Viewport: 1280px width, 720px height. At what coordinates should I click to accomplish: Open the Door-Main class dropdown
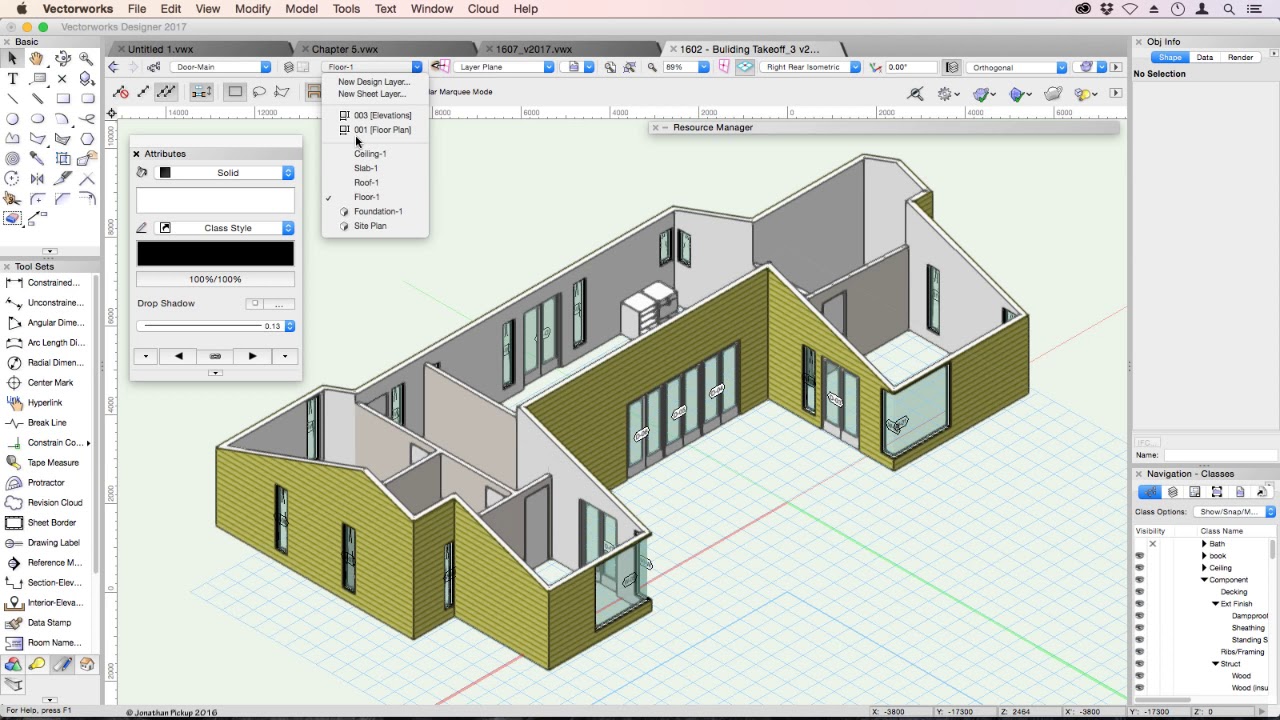click(222, 67)
